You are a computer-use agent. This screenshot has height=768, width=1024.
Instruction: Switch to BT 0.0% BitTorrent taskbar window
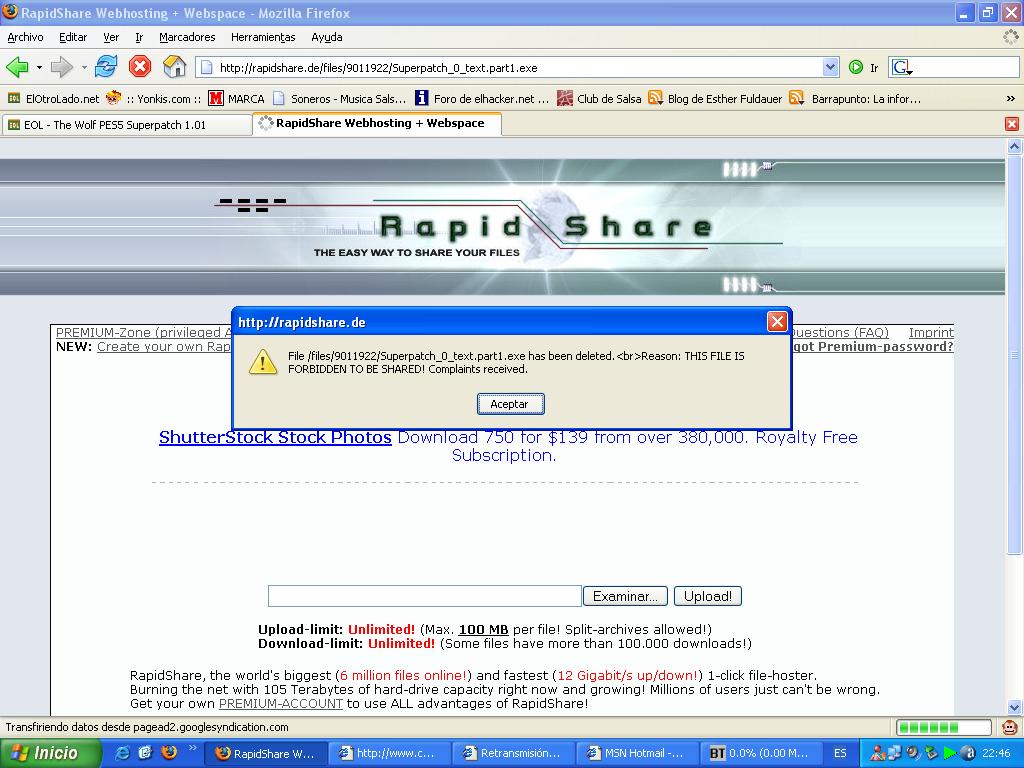[761, 754]
